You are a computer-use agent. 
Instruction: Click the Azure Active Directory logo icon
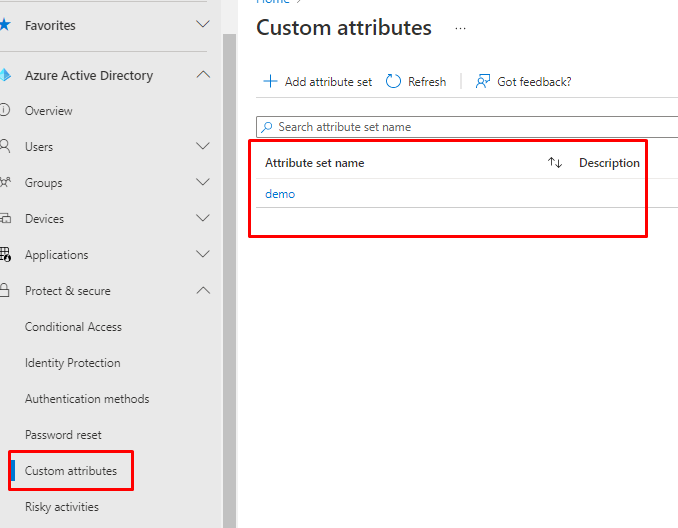coord(4,76)
